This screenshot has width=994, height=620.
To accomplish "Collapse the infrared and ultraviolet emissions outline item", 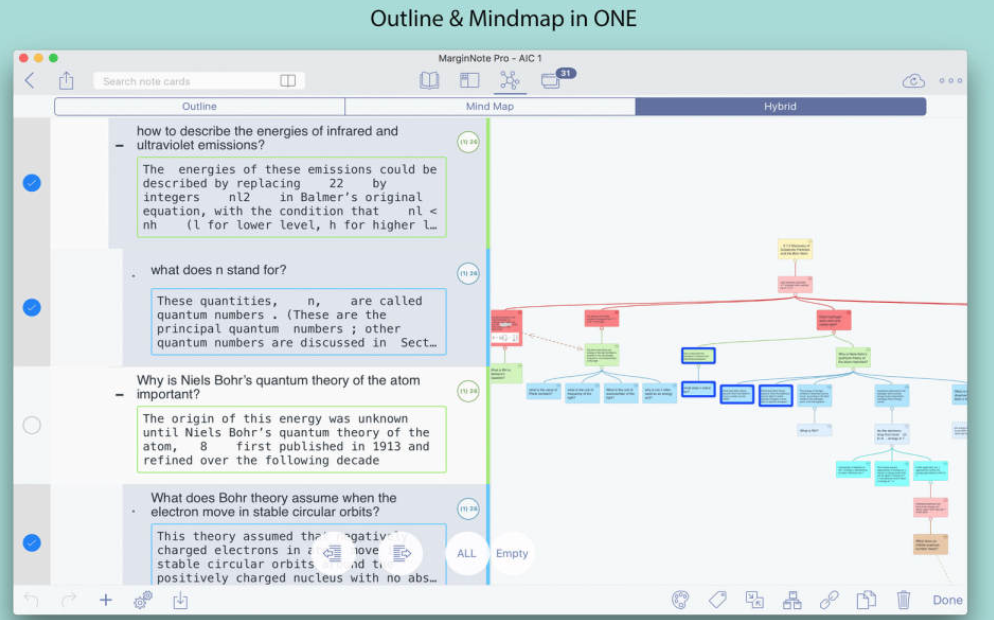I will (x=119, y=145).
